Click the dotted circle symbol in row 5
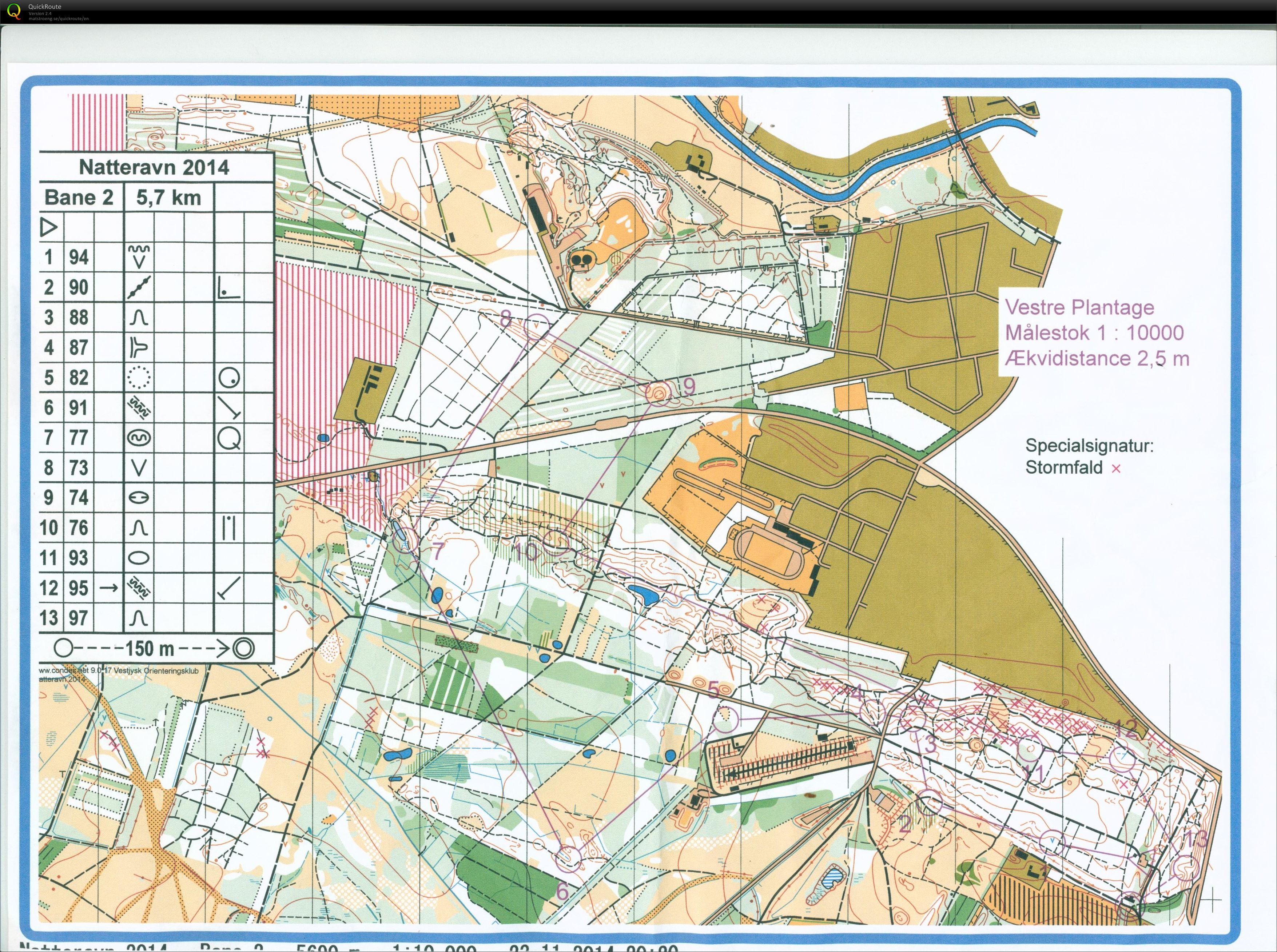The height and width of the screenshot is (952, 1277). tap(139, 378)
